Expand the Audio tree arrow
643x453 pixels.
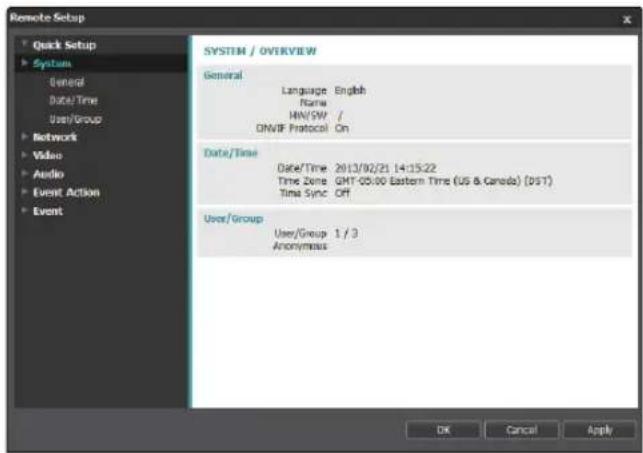[x=24, y=173]
